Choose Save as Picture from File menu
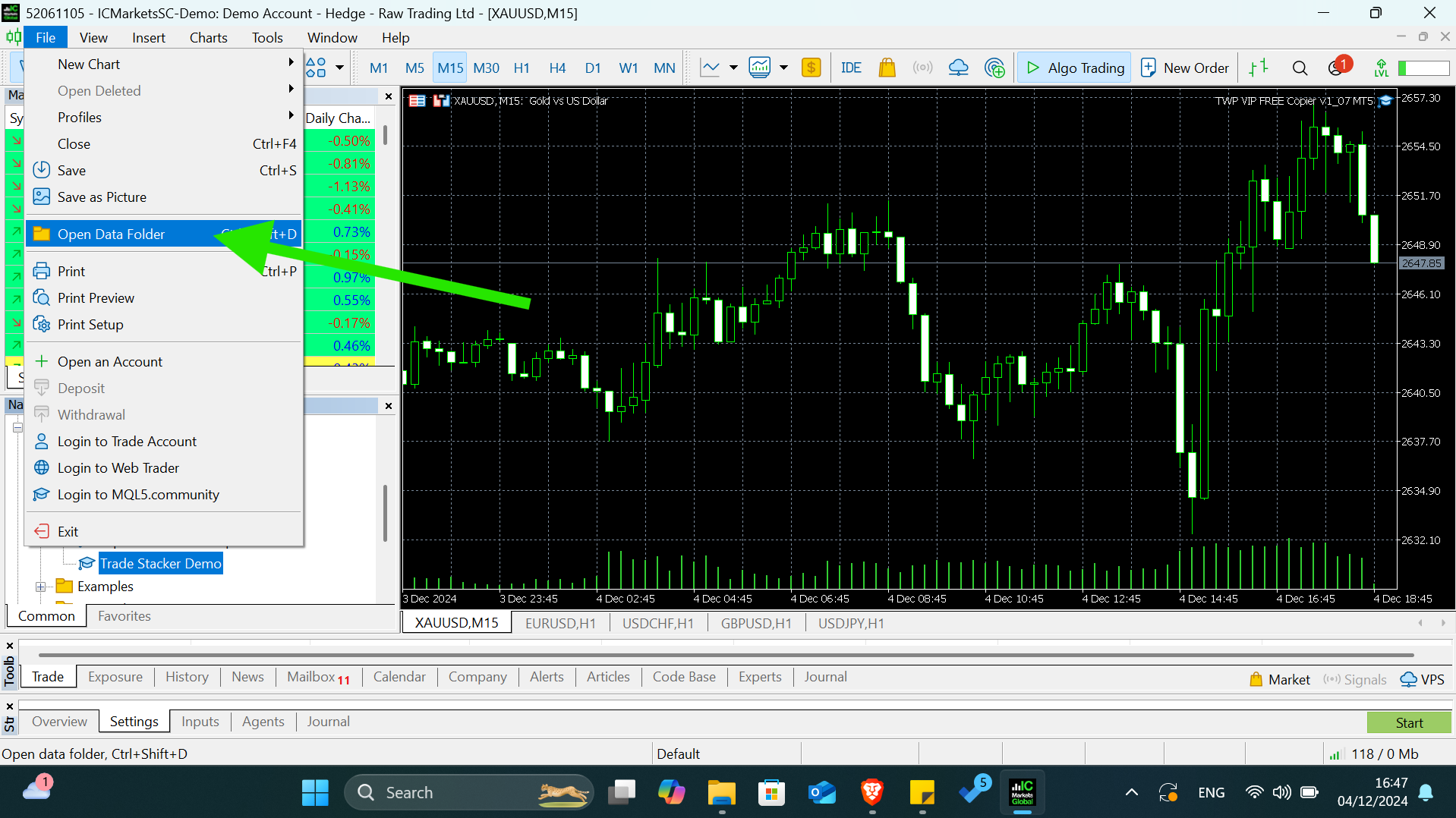Image resolution: width=1456 pixels, height=818 pixels. (x=163, y=197)
